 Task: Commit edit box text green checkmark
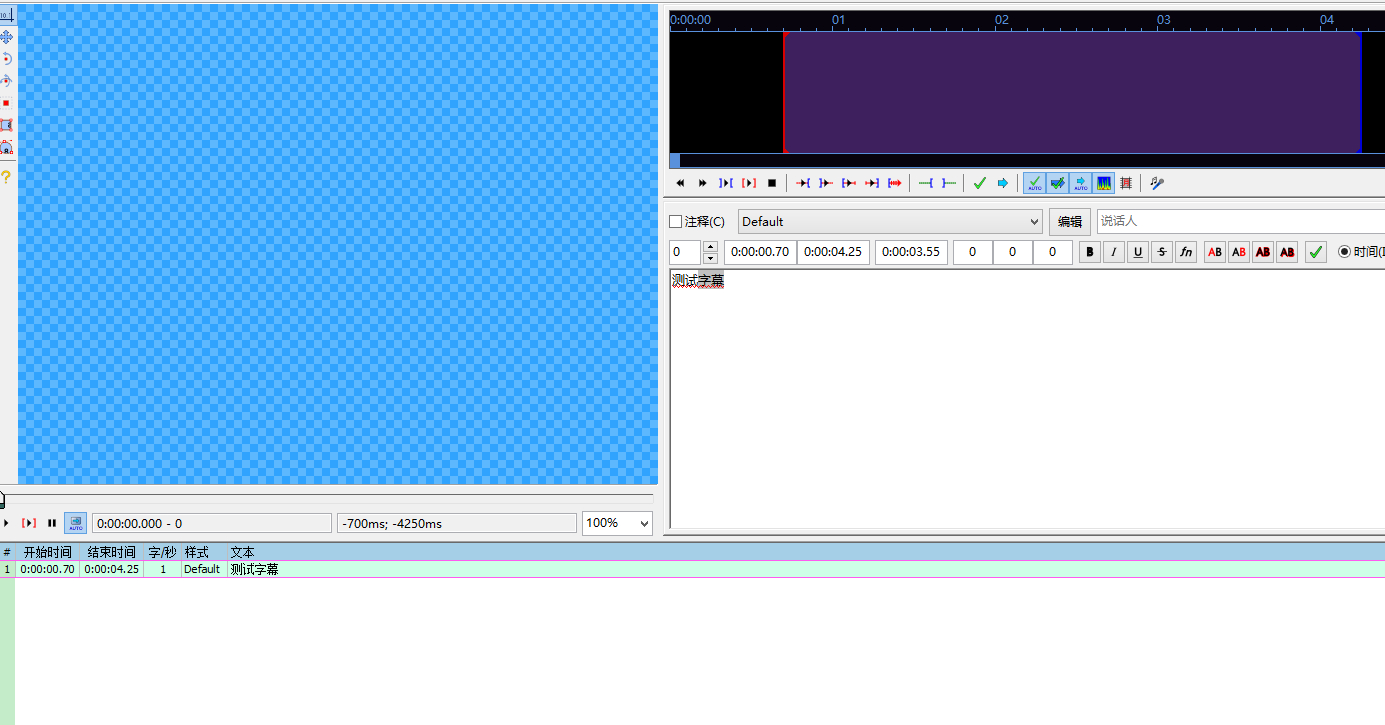1316,252
